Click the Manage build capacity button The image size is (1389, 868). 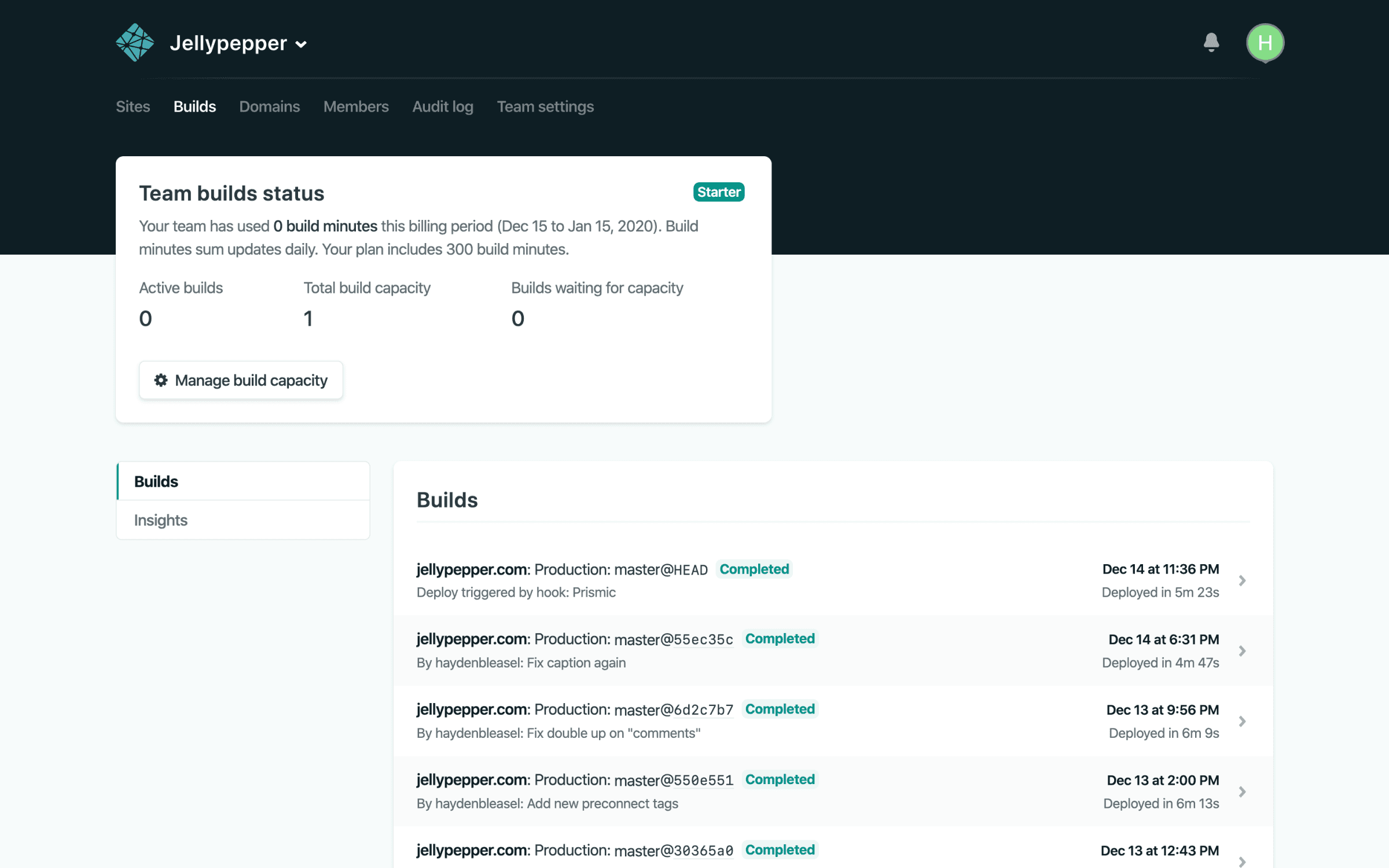point(241,380)
